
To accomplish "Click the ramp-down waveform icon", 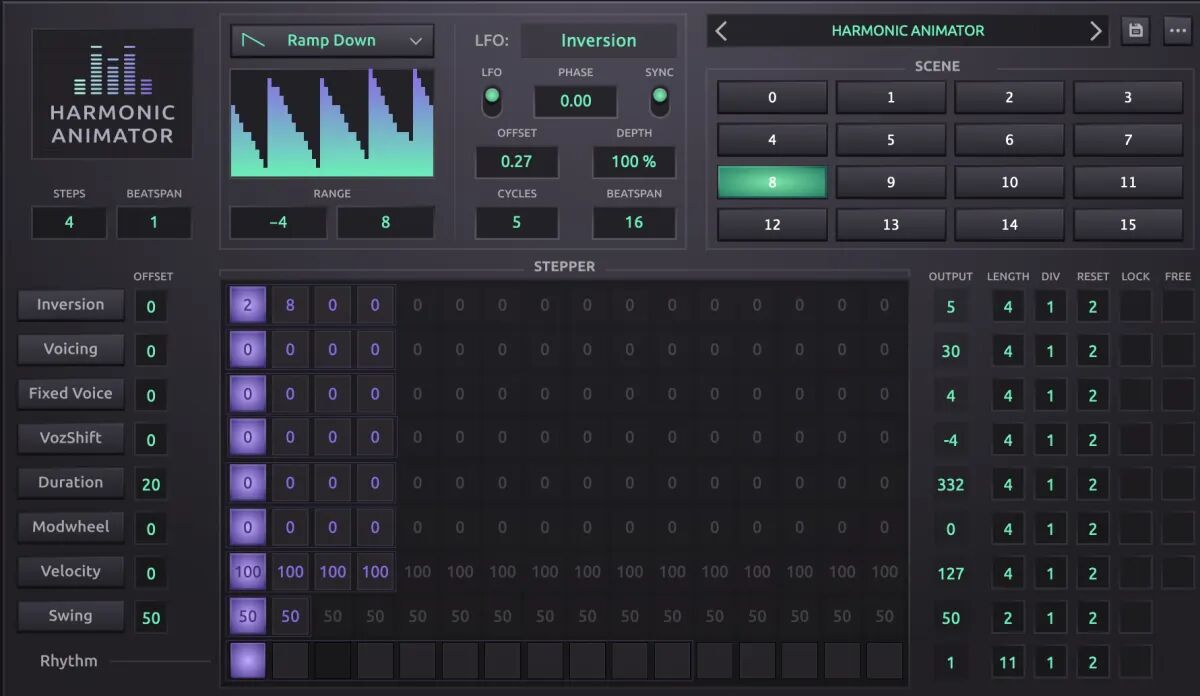I will click(x=256, y=40).
